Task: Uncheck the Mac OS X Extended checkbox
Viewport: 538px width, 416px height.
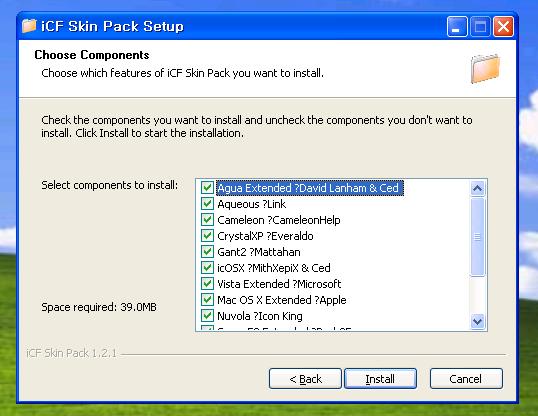Action: pyautogui.click(x=207, y=300)
